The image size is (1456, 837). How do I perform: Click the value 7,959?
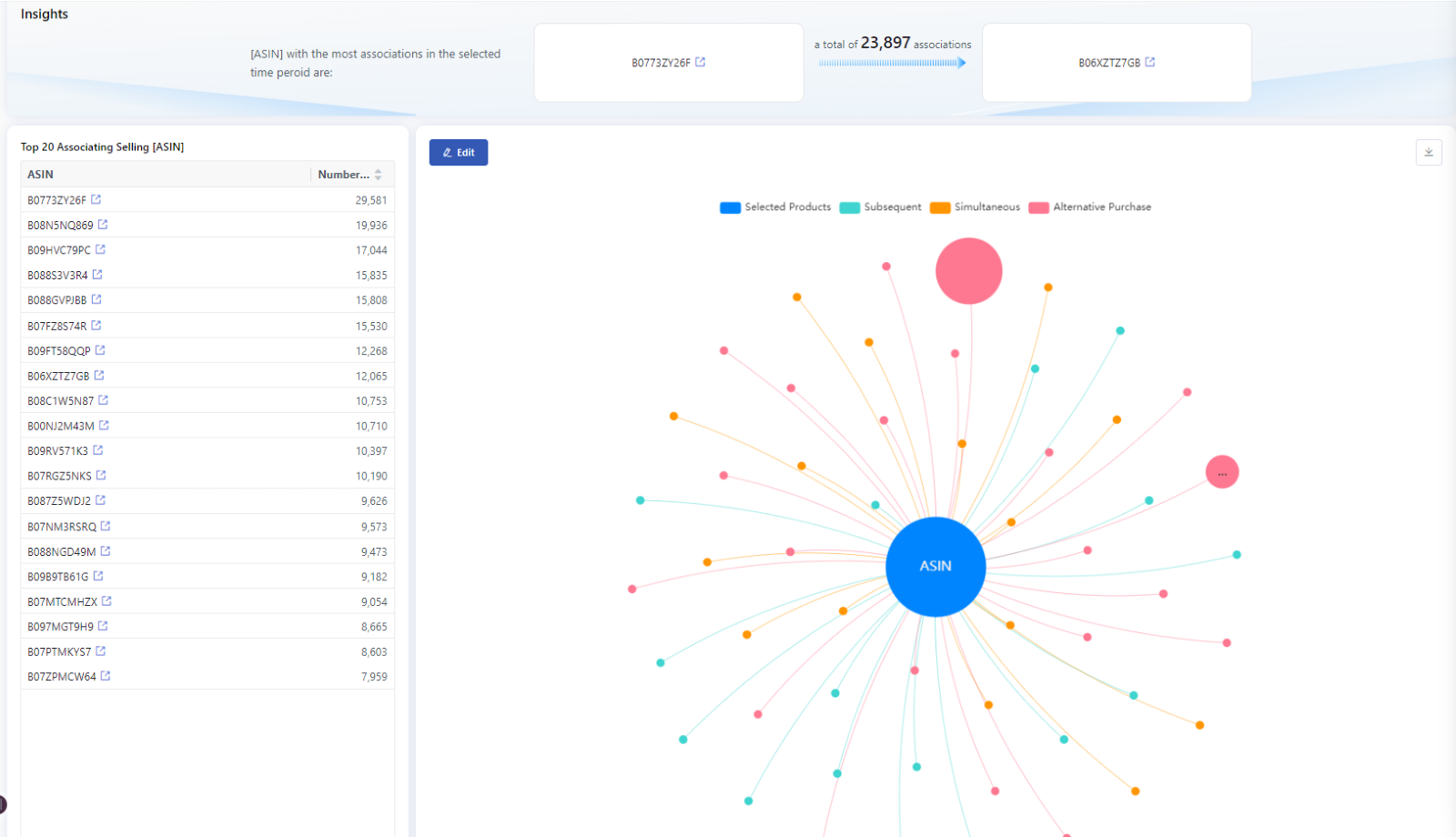pyautogui.click(x=374, y=676)
